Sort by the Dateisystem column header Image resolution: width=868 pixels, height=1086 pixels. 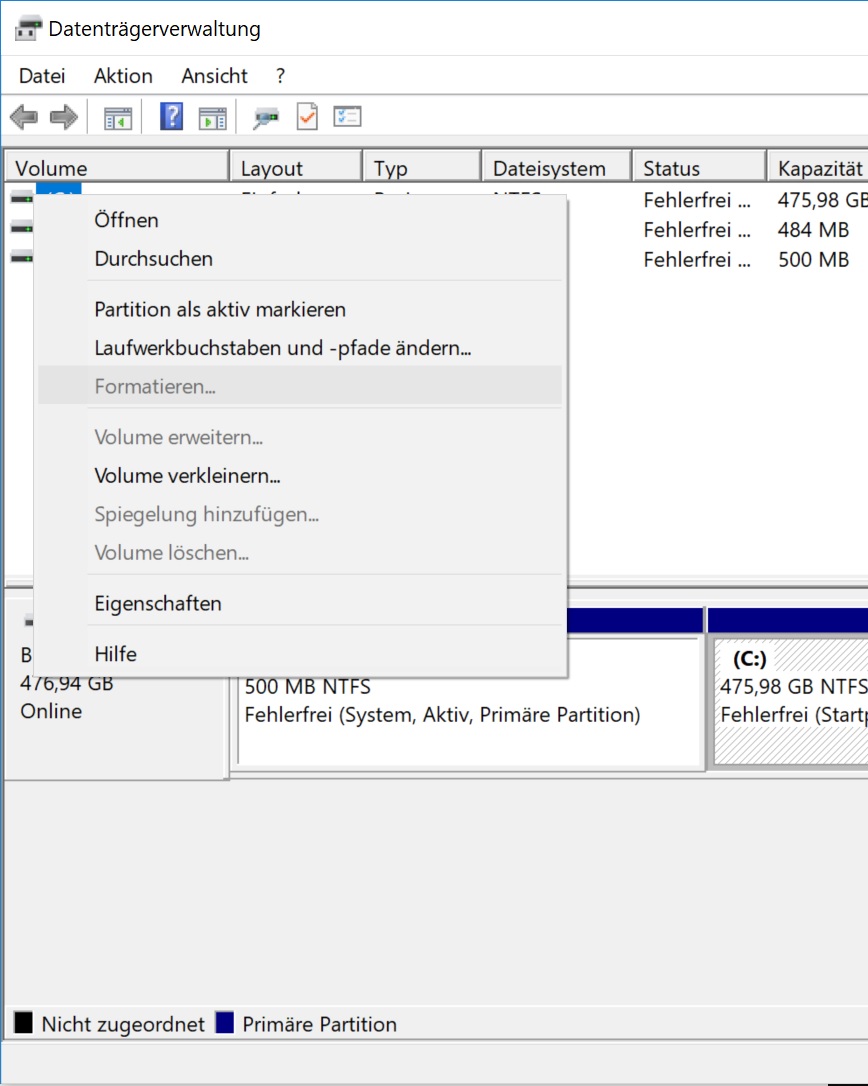click(x=549, y=168)
